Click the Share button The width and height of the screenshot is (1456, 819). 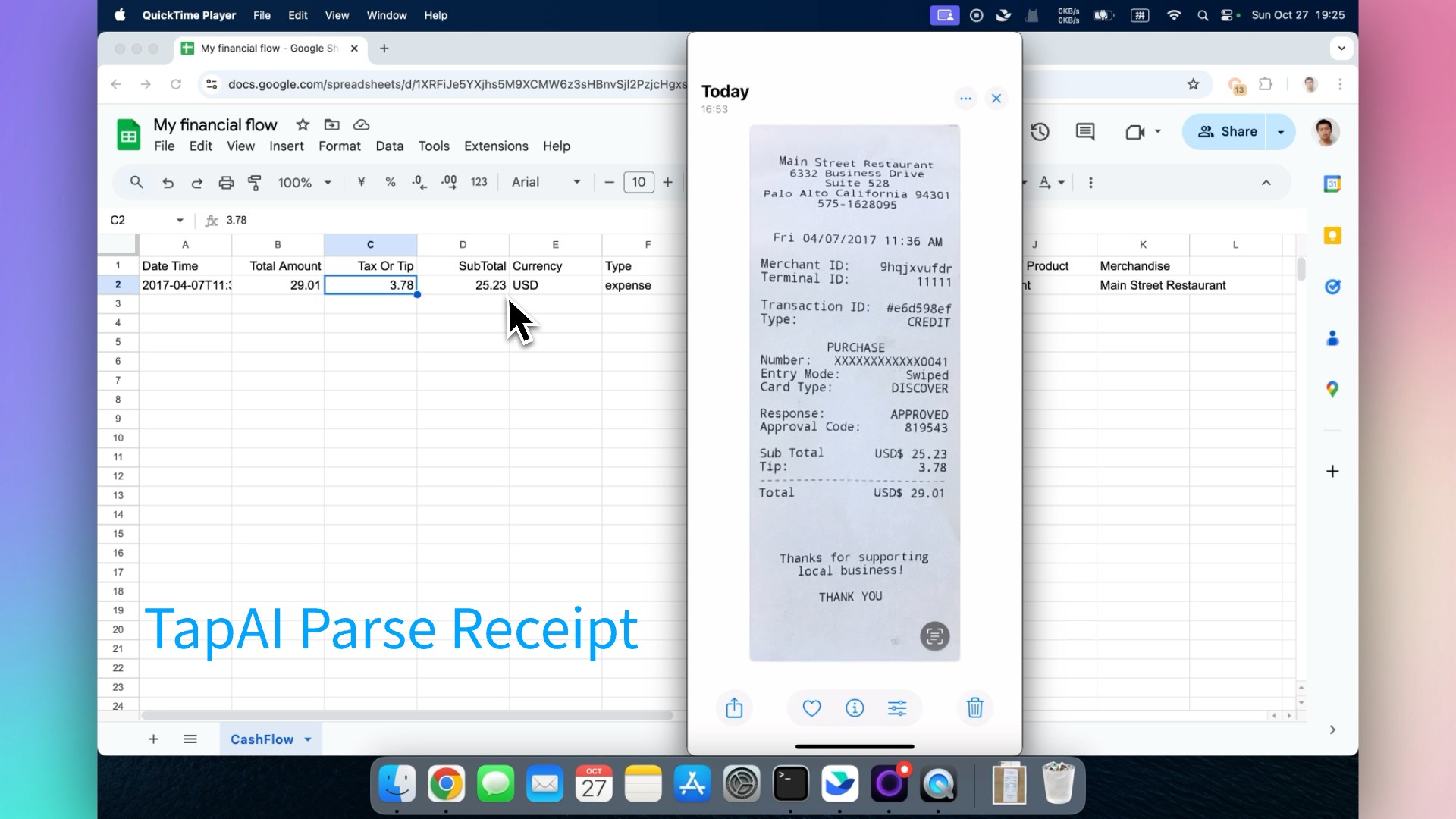click(1228, 131)
